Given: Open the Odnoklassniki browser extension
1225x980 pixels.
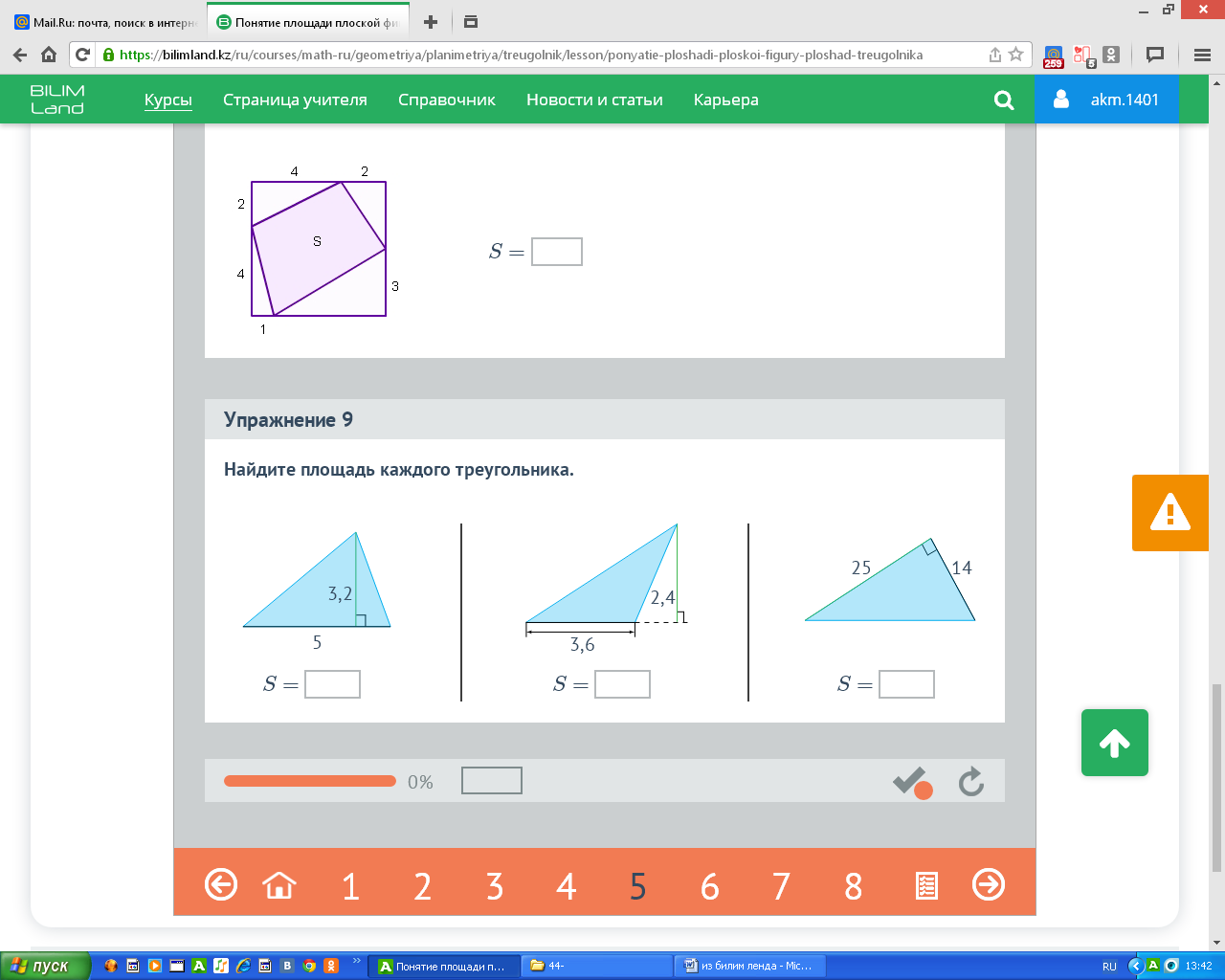Looking at the screenshot, I should tap(1111, 55).
